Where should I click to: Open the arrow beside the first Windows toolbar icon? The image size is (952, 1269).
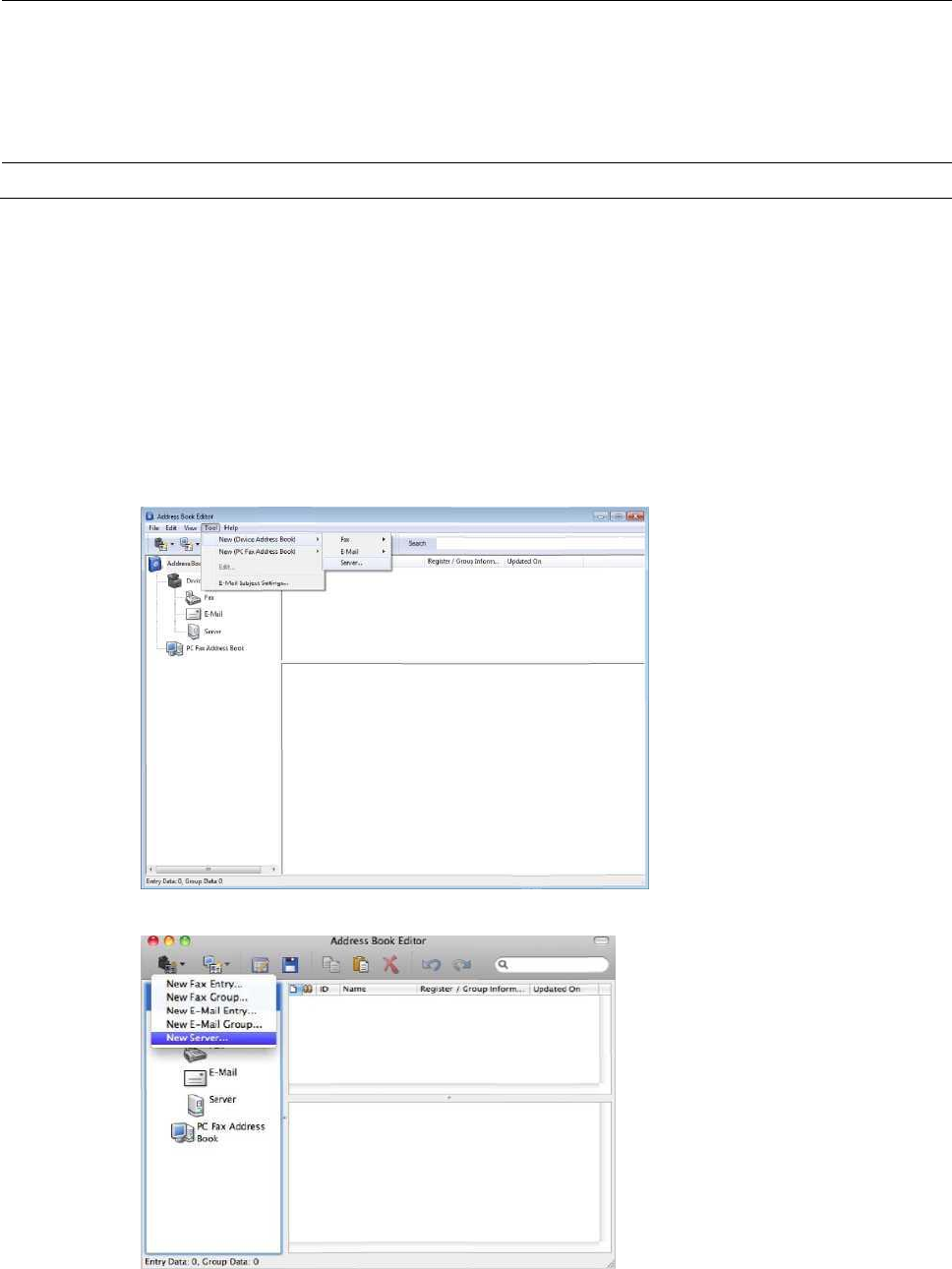click(172, 544)
